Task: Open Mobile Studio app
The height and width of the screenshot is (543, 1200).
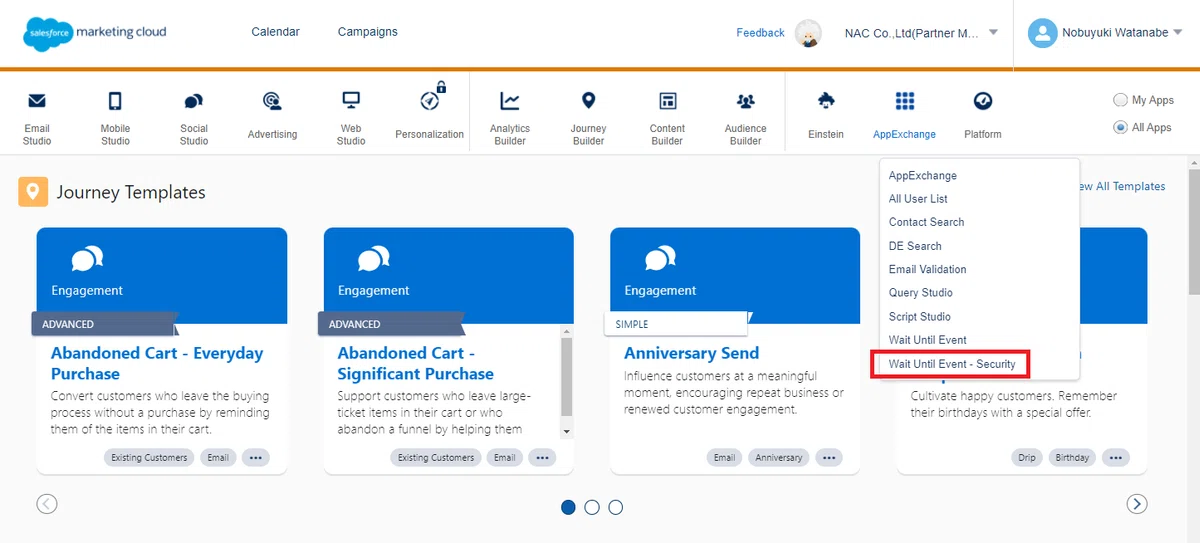Action: pyautogui.click(x=115, y=117)
